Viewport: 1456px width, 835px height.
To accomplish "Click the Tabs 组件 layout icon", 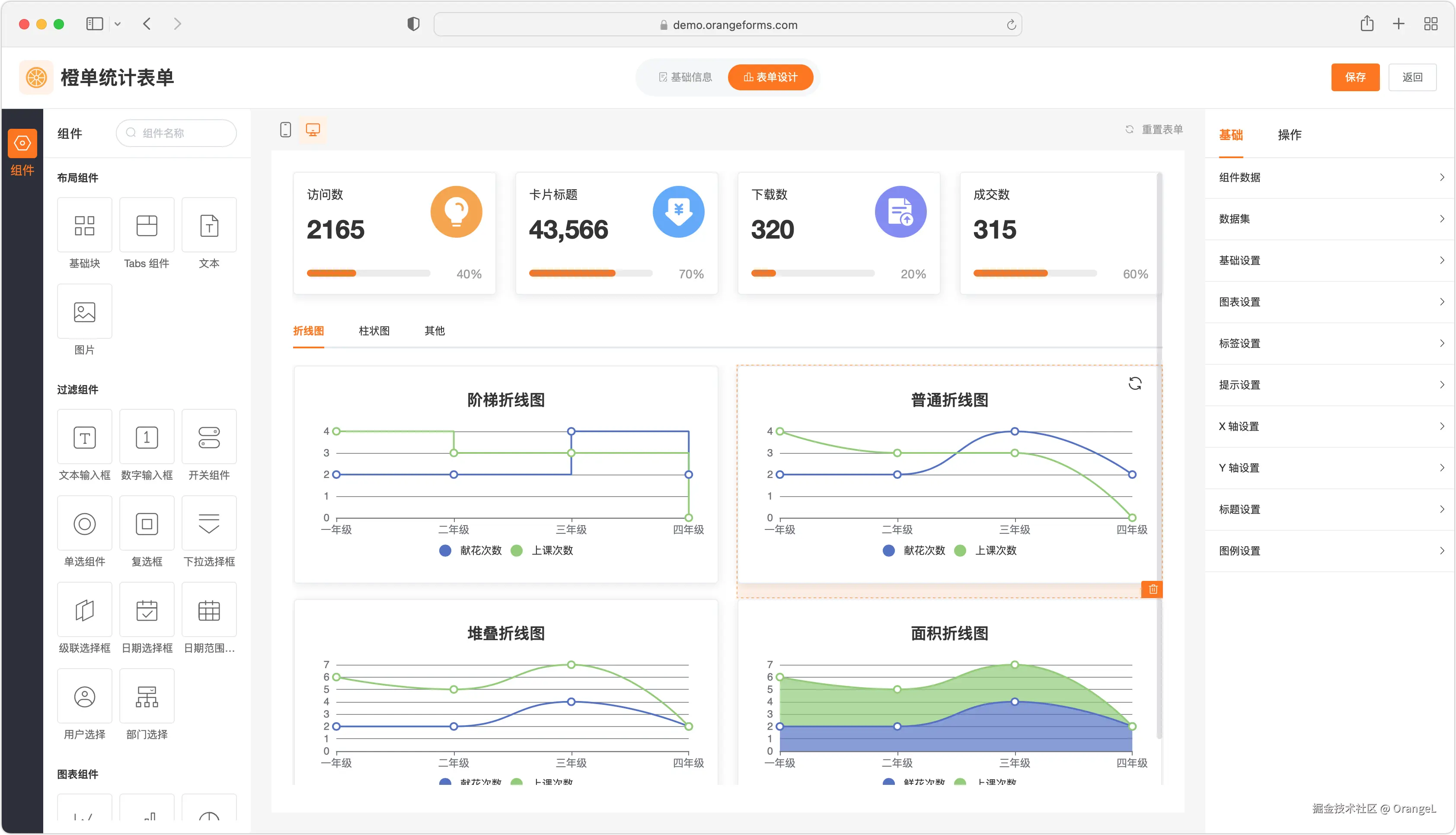I will [x=147, y=225].
